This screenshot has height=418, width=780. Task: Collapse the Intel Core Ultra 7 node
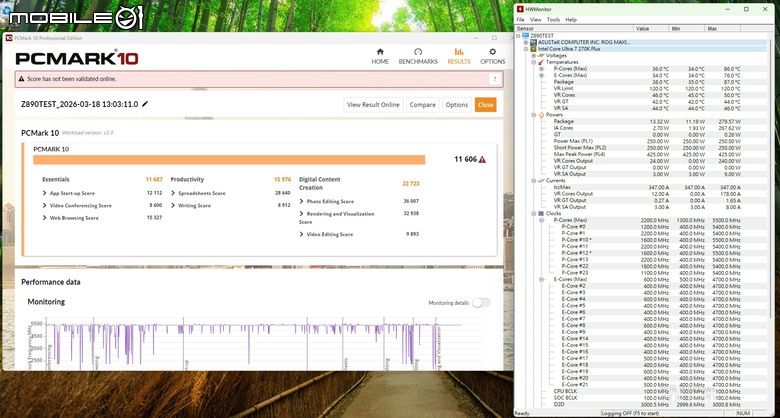(526, 49)
